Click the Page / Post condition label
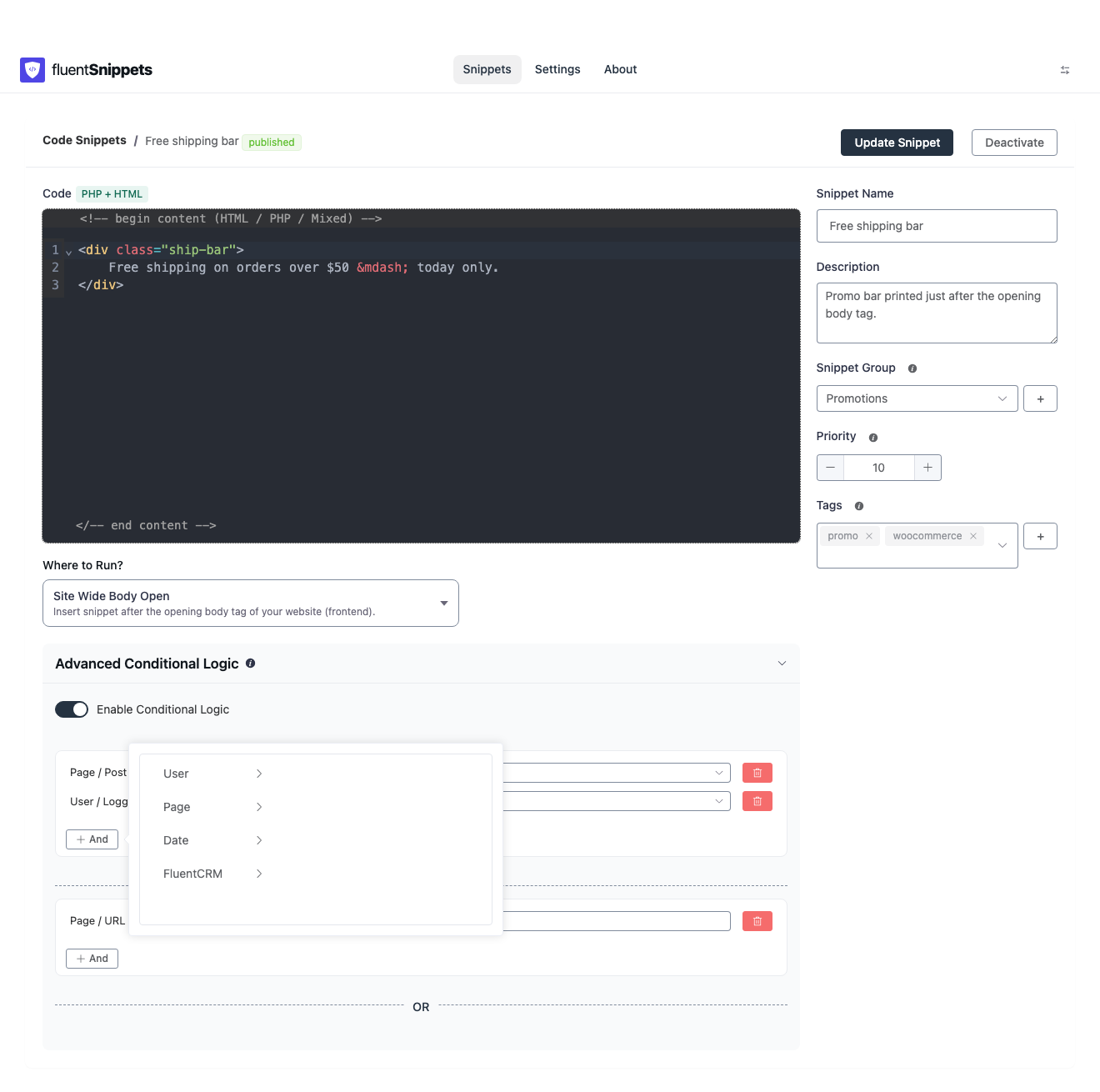Viewport: 1100px width, 1092px height. click(x=98, y=773)
